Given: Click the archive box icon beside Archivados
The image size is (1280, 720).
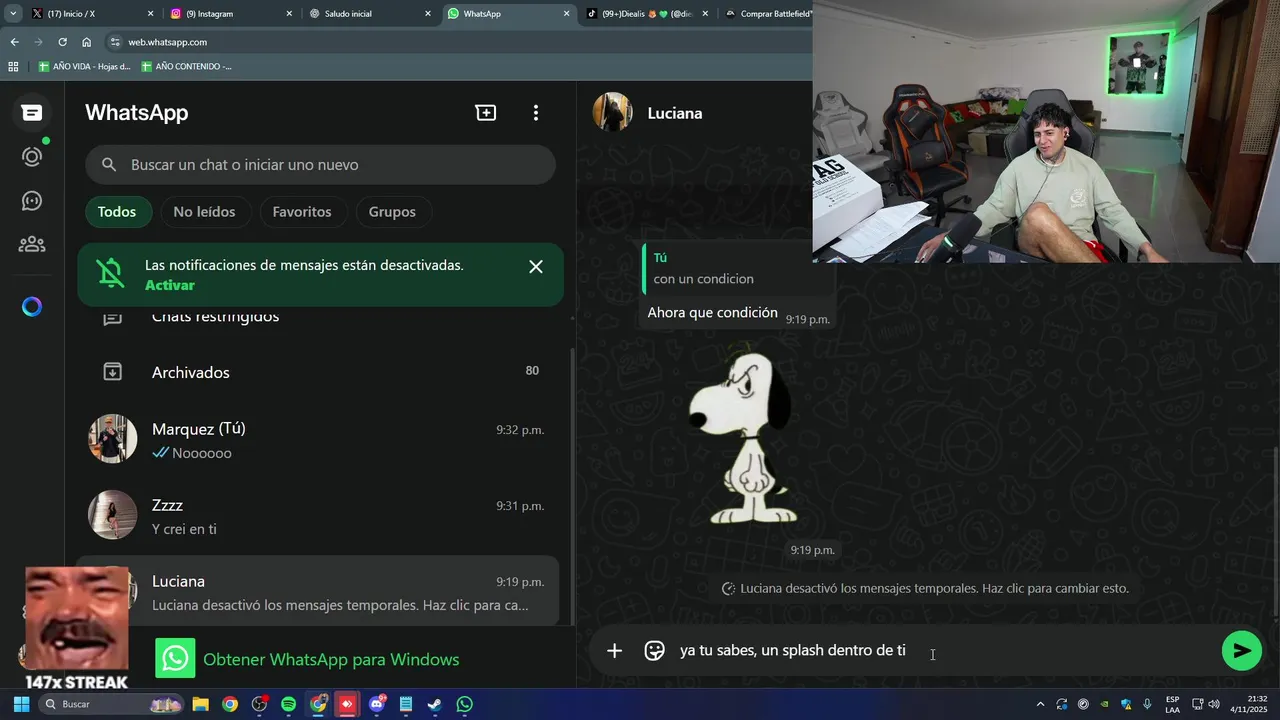Looking at the screenshot, I should (x=113, y=372).
